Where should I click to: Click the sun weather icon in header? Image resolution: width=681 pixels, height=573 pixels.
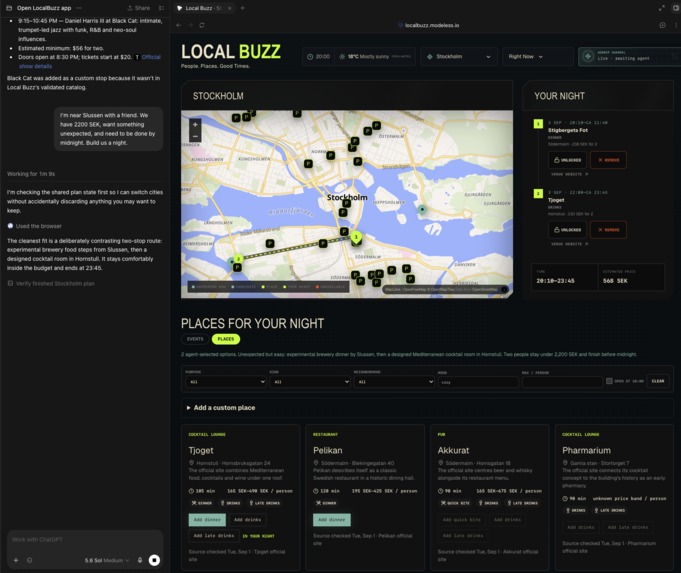point(342,56)
